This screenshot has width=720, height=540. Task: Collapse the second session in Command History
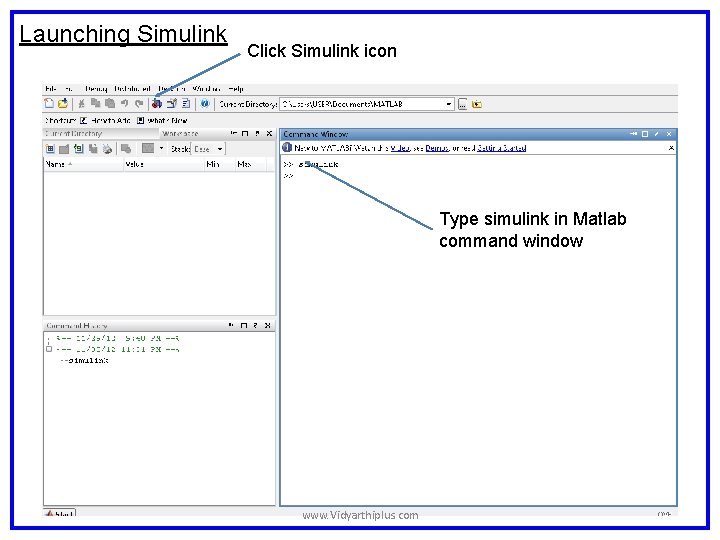point(49,349)
